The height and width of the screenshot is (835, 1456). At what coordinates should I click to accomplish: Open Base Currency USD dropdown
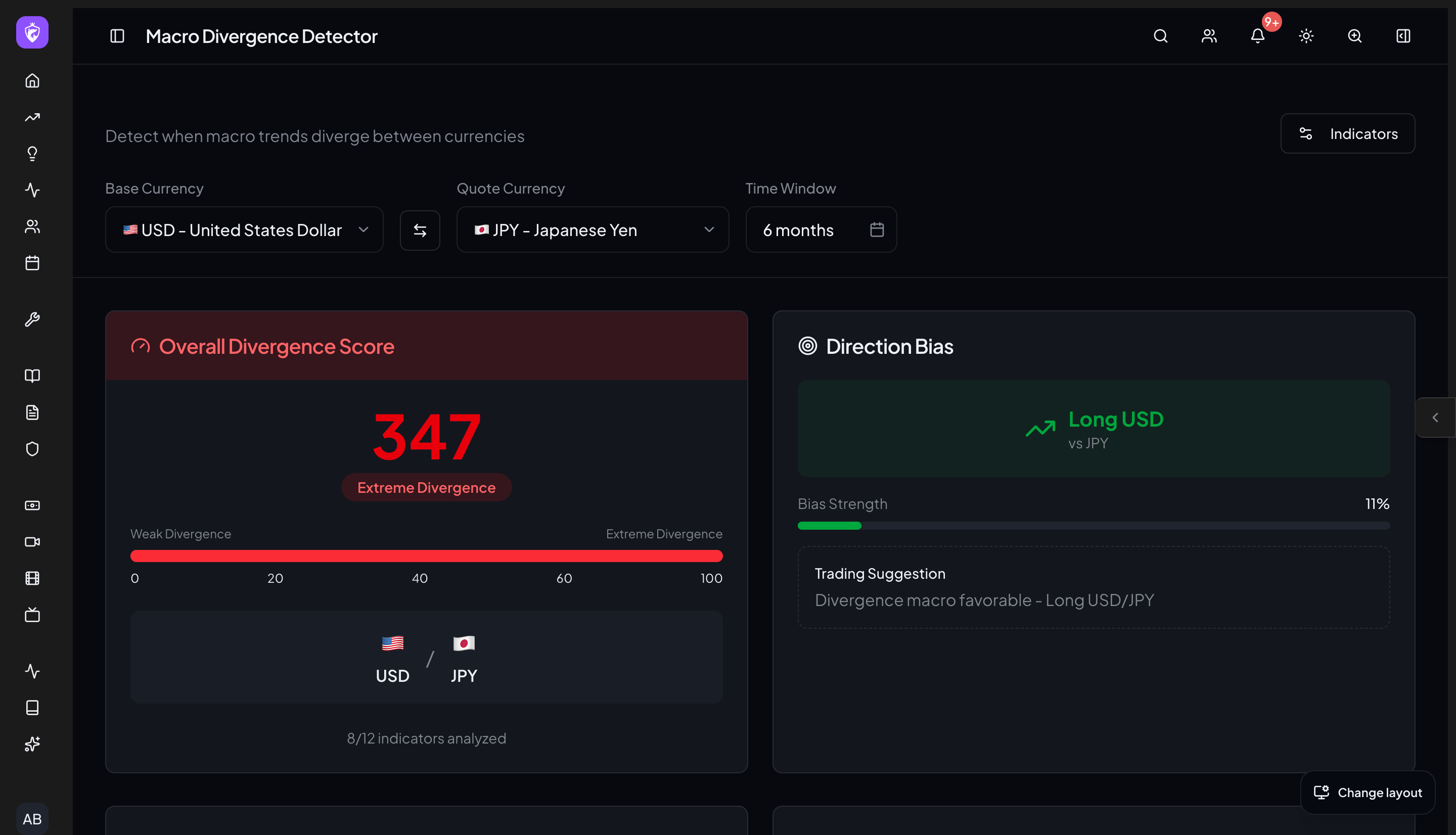244,230
